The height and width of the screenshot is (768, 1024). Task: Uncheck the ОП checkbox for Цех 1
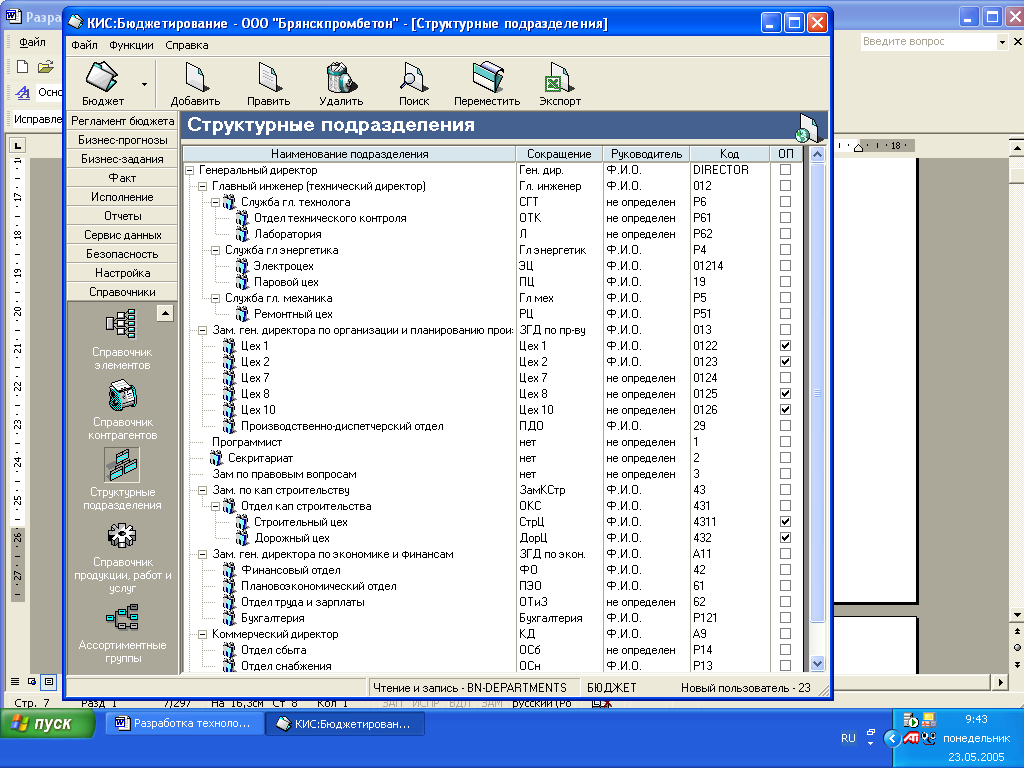click(x=785, y=346)
